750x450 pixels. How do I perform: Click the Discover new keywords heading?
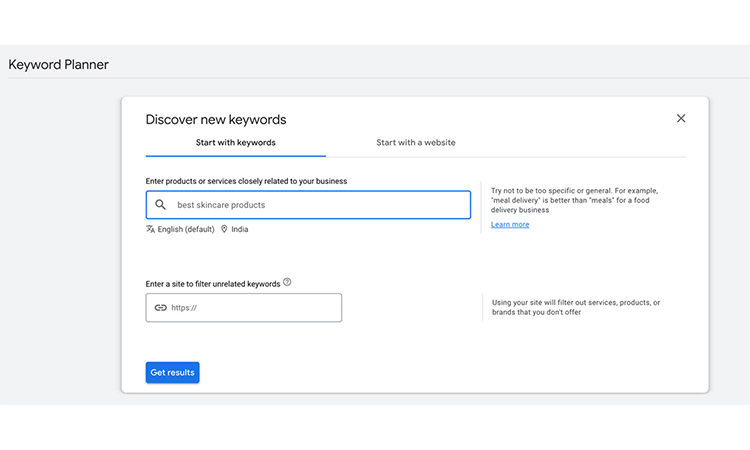pos(216,120)
